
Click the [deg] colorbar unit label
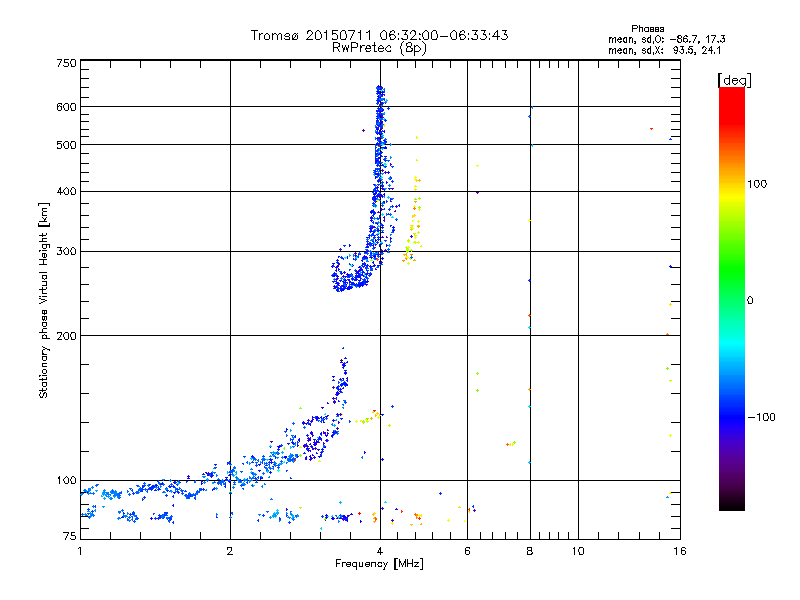click(734, 80)
